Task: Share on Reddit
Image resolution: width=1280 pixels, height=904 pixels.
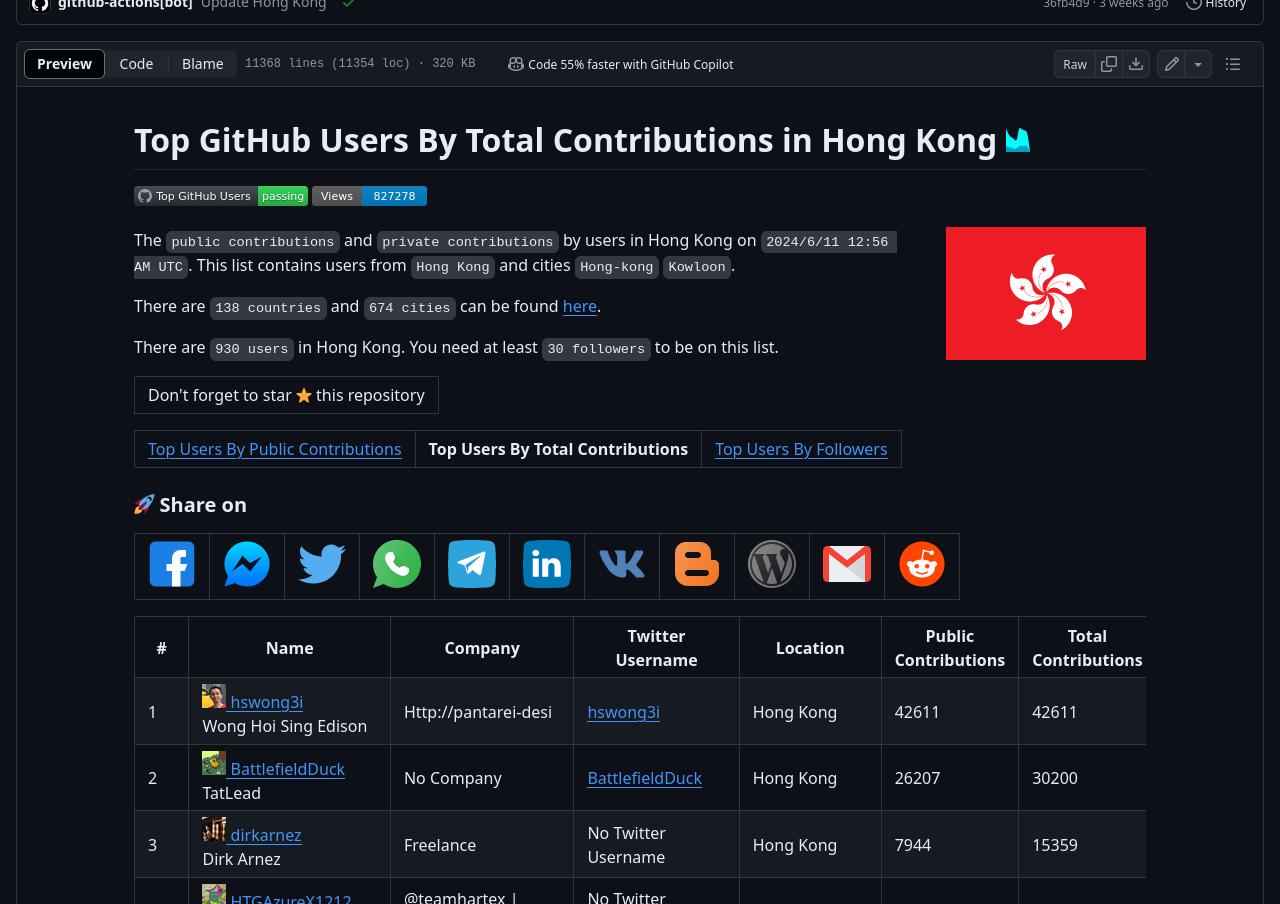Action: (922, 565)
